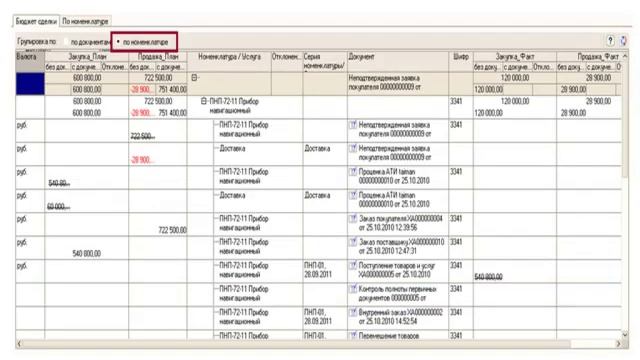Click the horizontal scrollbar right arrow

618,344
